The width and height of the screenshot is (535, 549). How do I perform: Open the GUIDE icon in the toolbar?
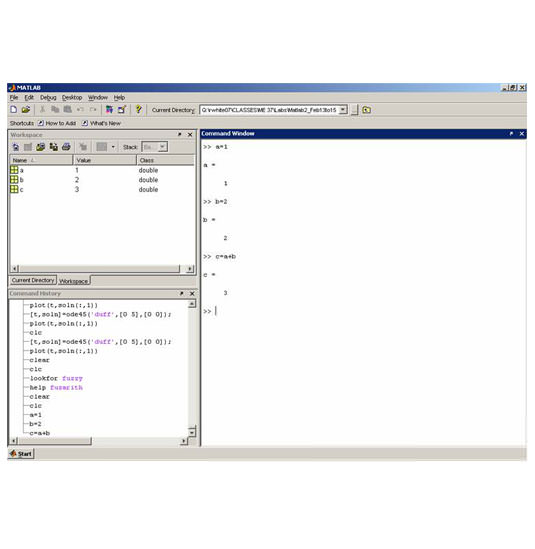click(x=122, y=110)
